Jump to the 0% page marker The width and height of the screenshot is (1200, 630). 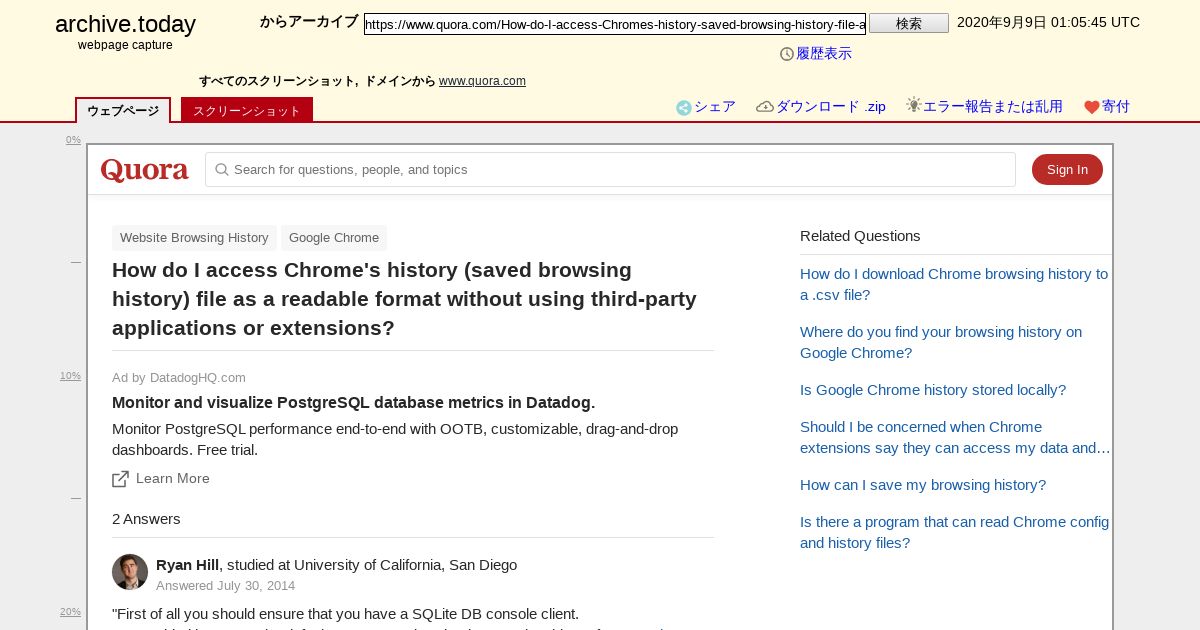tap(73, 140)
